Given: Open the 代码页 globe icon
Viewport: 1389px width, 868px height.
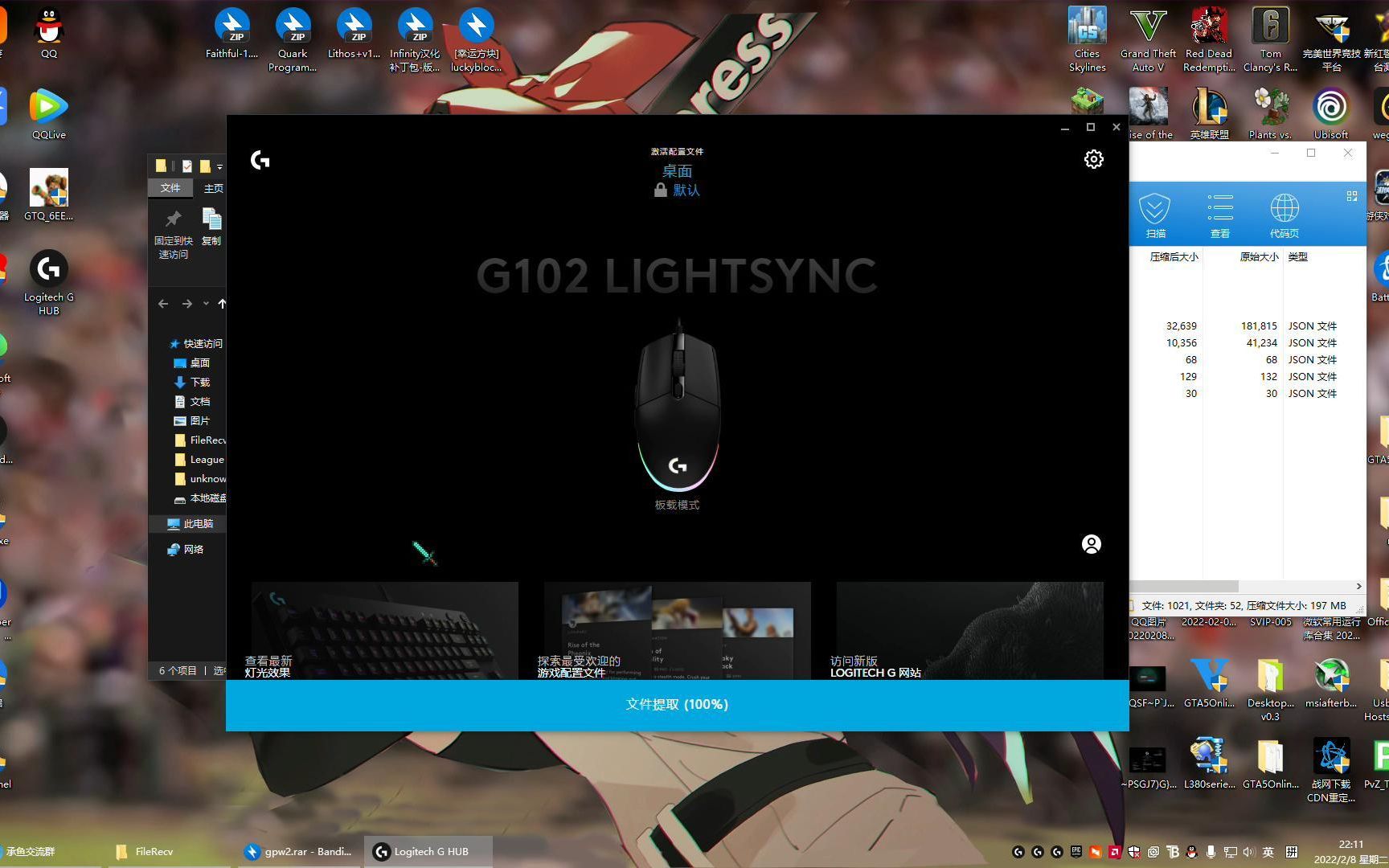Looking at the screenshot, I should point(1283,211).
